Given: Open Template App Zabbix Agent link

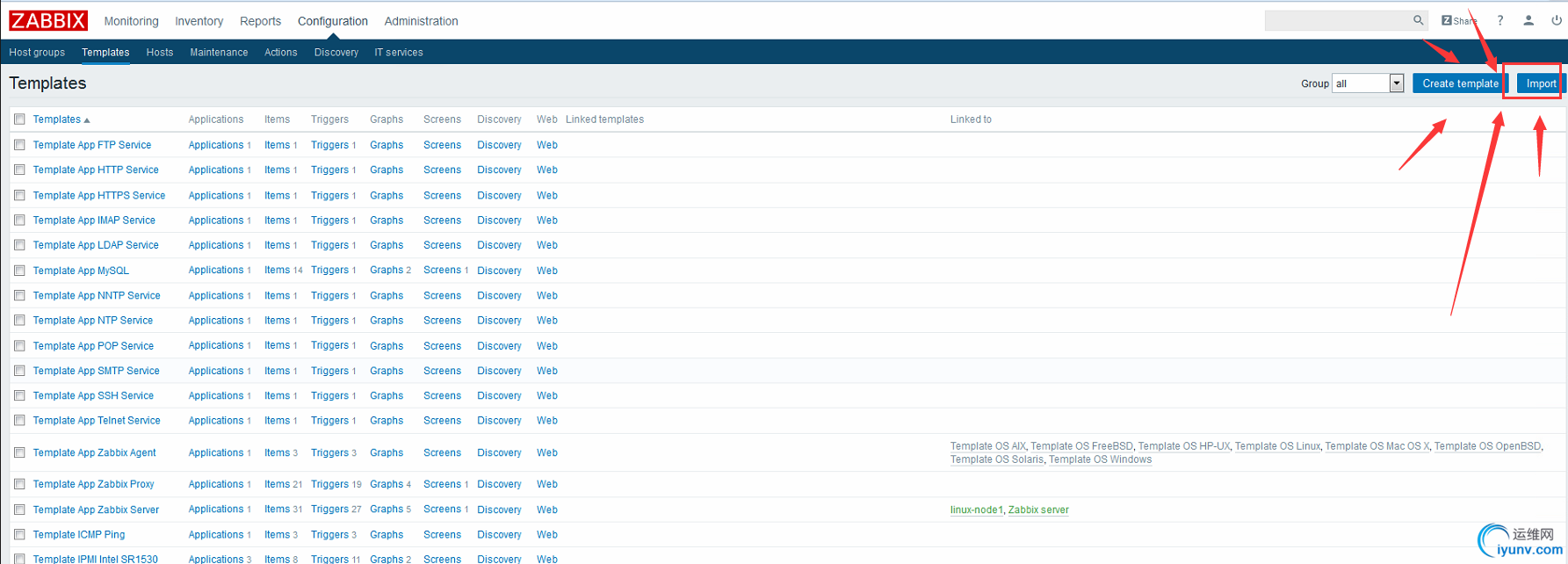Looking at the screenshot, I should (95, 453).
